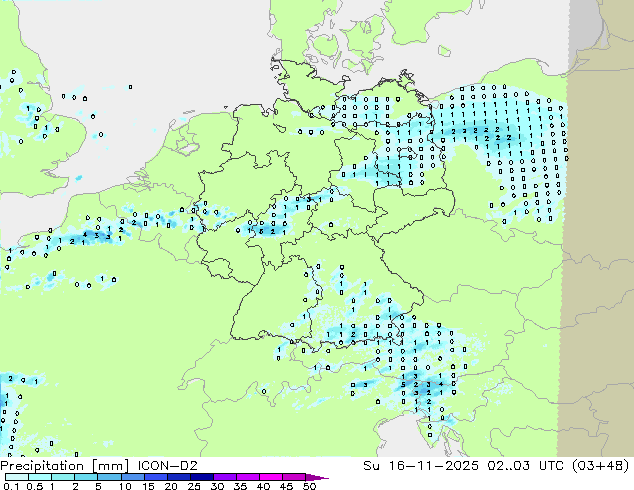Viewport: 634px width, 490px height.
Task: Click the '0.5' legend tick label
Action: pos(35,486)
